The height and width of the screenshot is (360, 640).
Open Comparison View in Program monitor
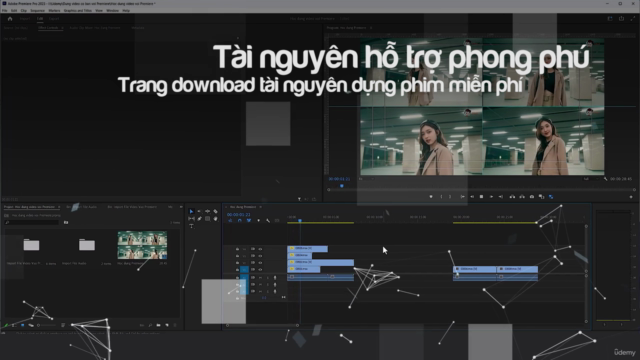pos(542,197)
